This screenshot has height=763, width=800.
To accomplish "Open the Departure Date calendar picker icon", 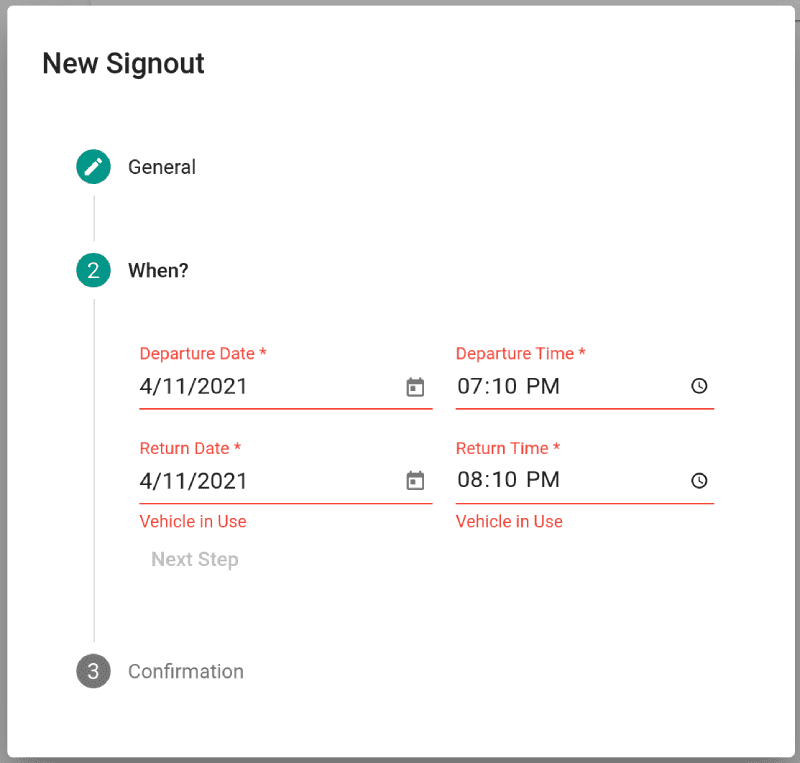I will pos(415,387).
